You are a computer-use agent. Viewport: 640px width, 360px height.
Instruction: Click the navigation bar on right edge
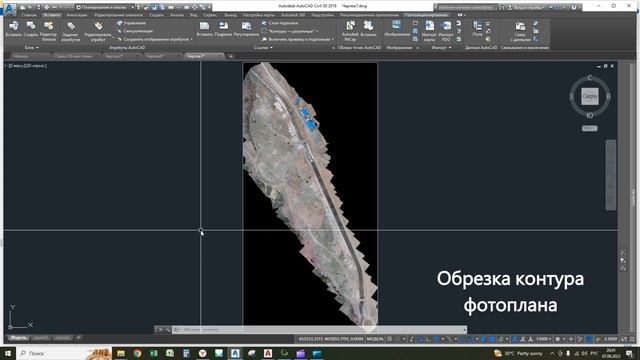611,175
